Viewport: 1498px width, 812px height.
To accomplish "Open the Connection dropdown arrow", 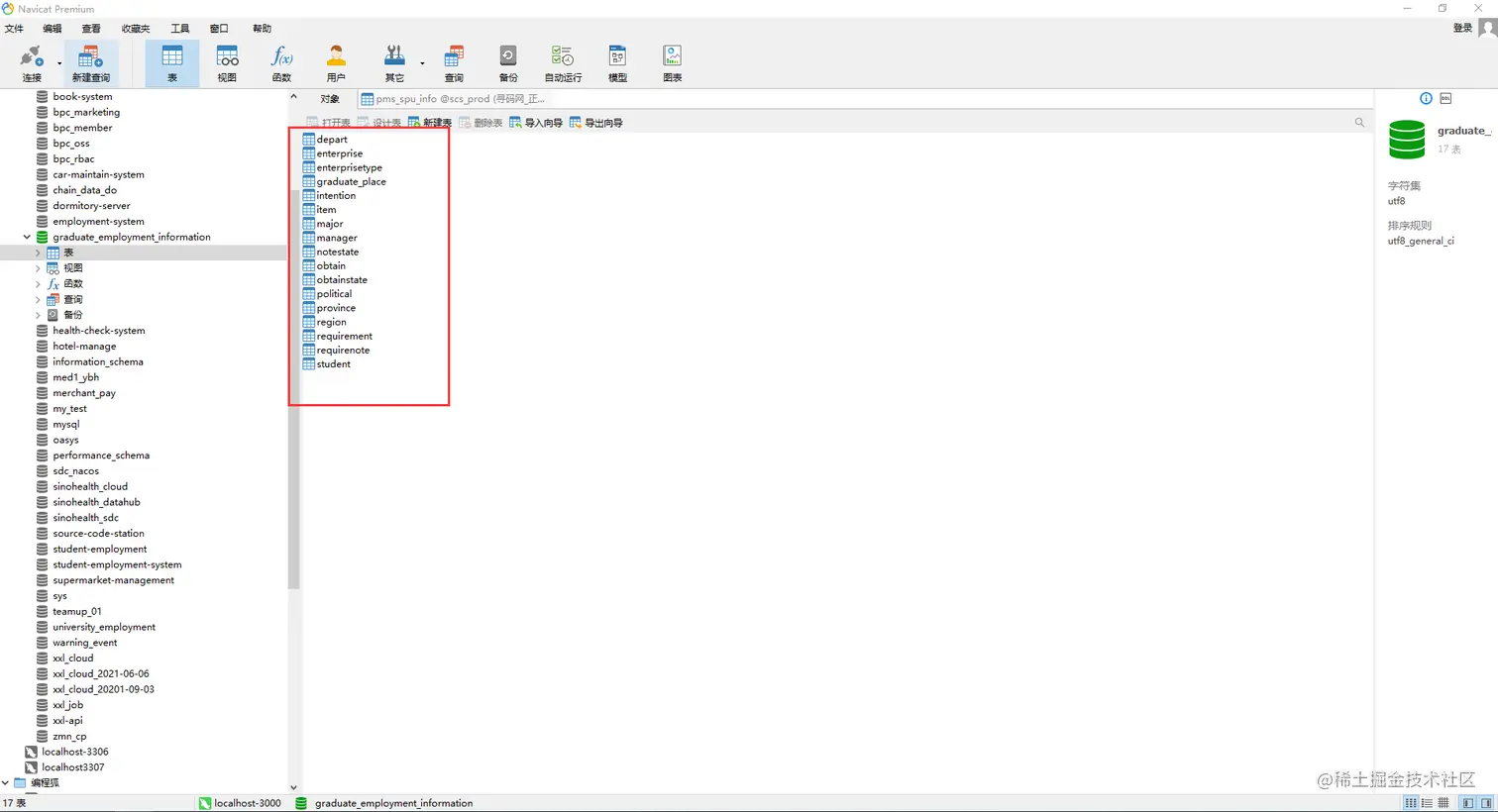I will click(59, 63).
